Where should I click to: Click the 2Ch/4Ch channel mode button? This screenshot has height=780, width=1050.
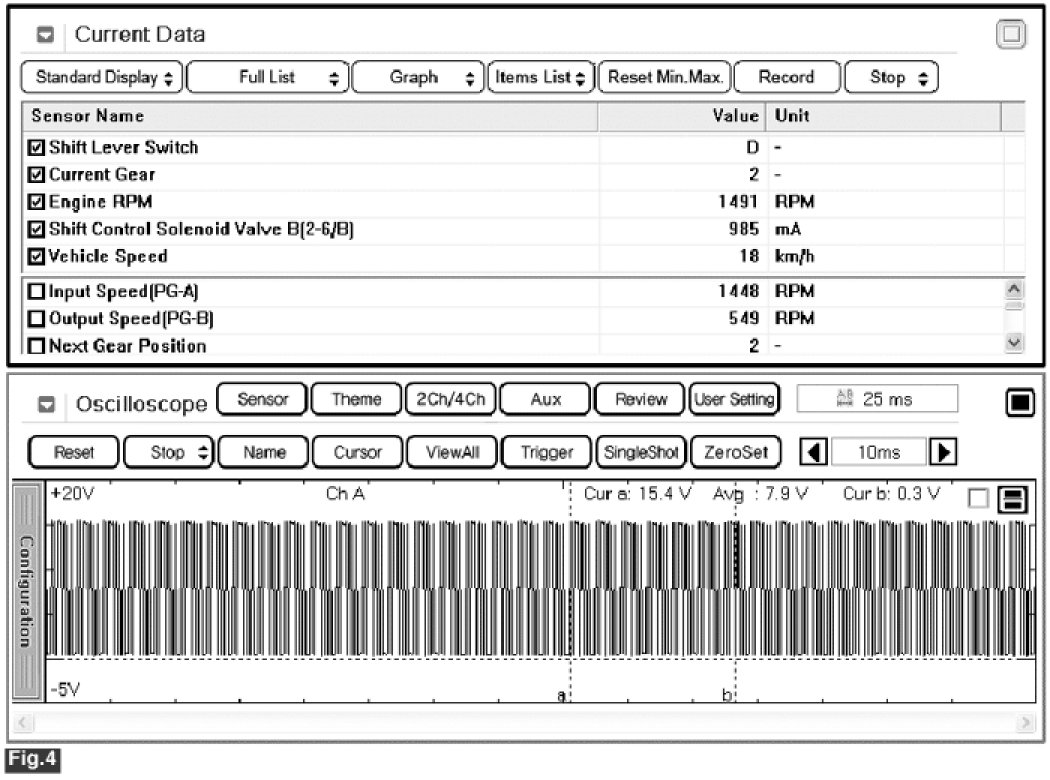coord(450,399)
